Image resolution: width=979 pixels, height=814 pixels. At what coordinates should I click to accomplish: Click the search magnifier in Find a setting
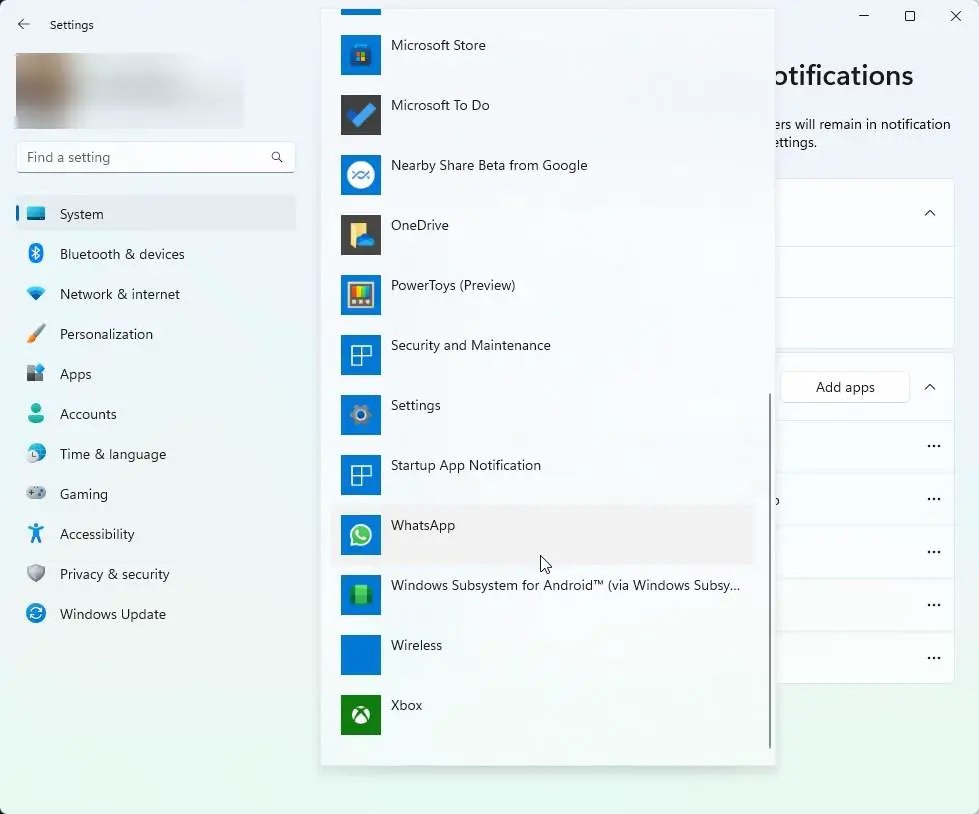pyautogui.click(x=277, y=157)
